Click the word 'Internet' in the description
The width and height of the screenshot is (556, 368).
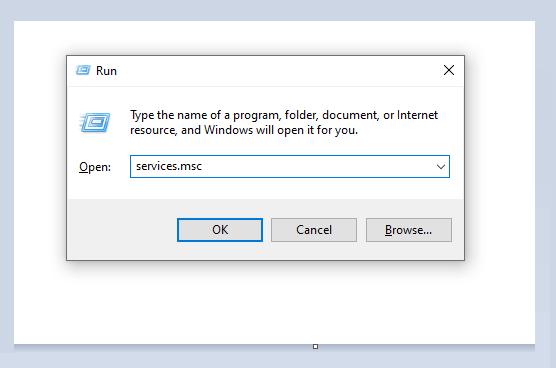pos(417,115)
